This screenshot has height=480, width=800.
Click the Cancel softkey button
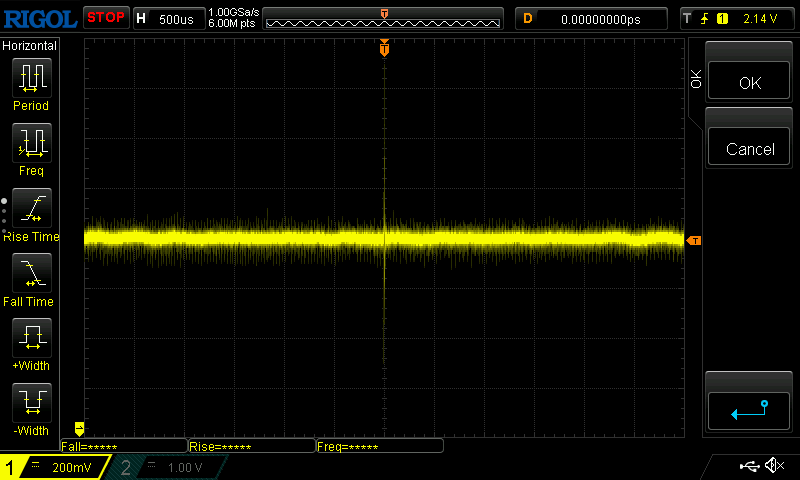point(749,147)
